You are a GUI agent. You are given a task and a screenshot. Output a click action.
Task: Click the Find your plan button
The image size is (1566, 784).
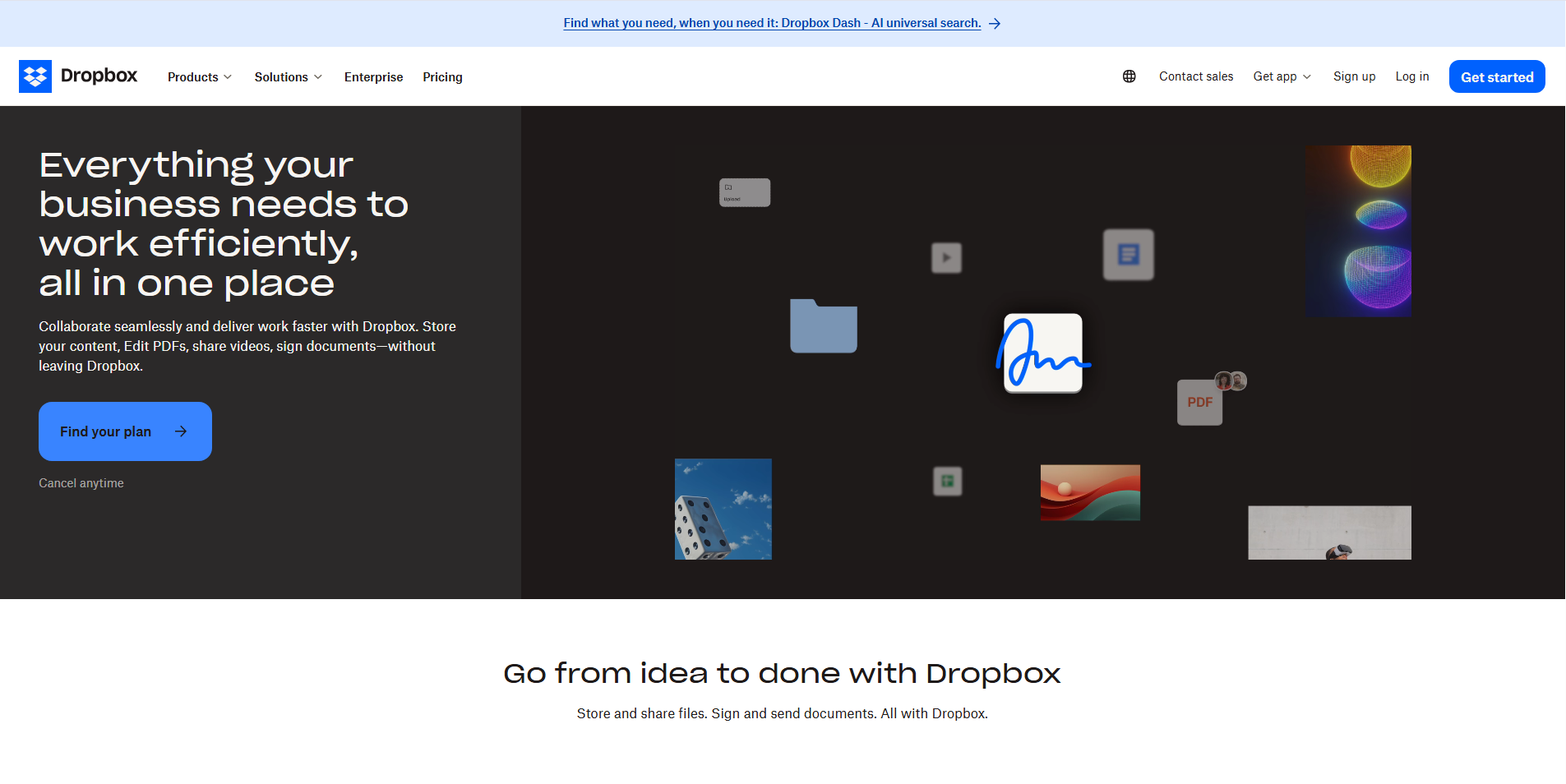[x=125, y=431]
